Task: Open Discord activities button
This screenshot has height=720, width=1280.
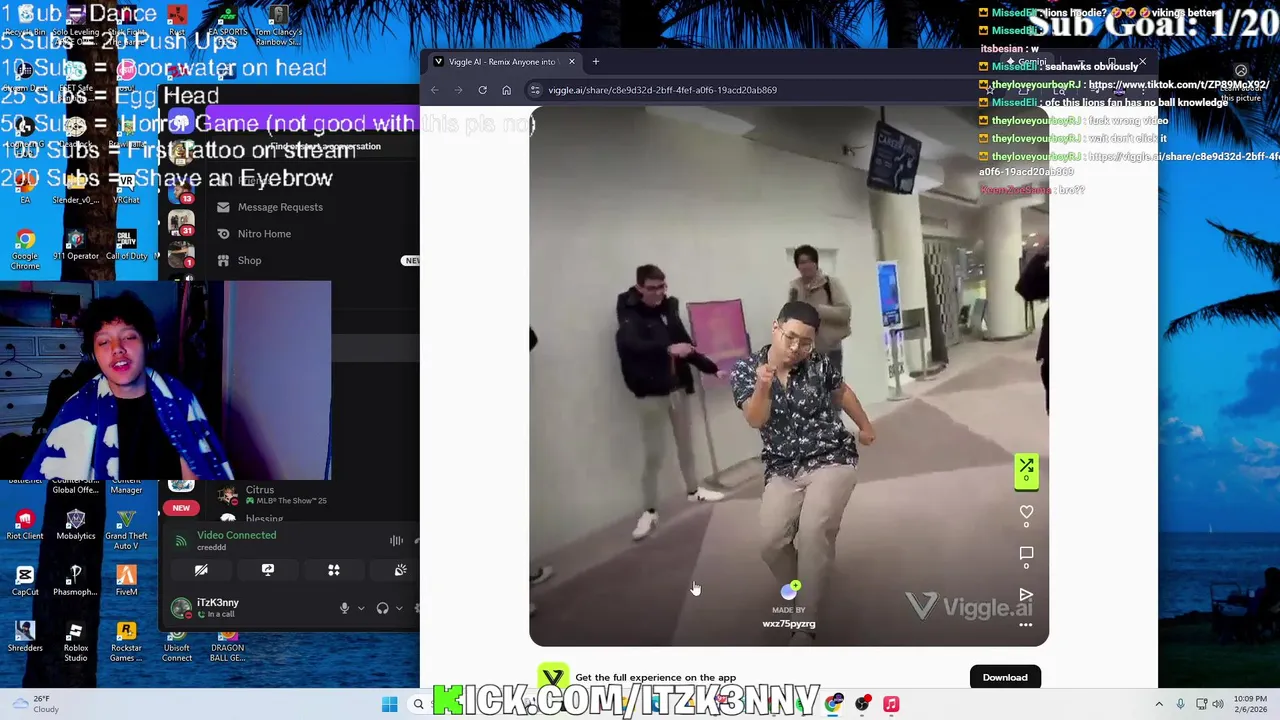Action: coord(334,570)
